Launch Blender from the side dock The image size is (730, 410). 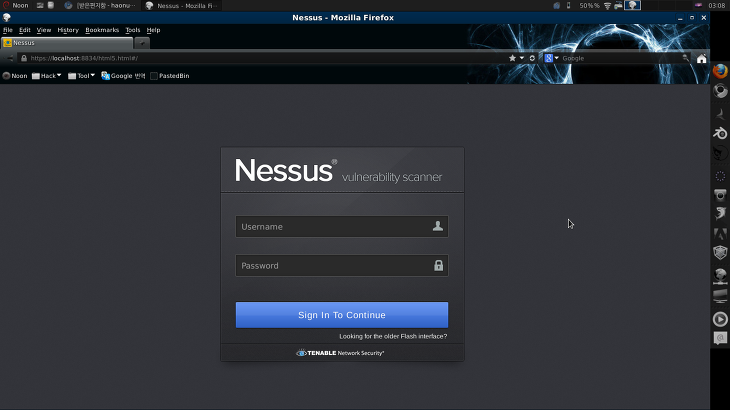pyautogui.click(x=720, y=134)
